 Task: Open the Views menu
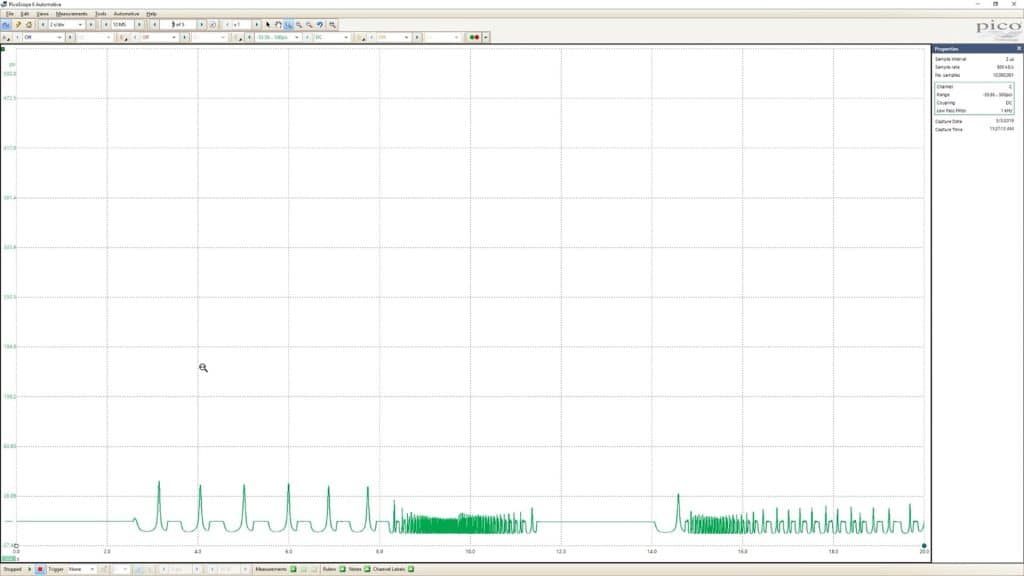[42, 14]
